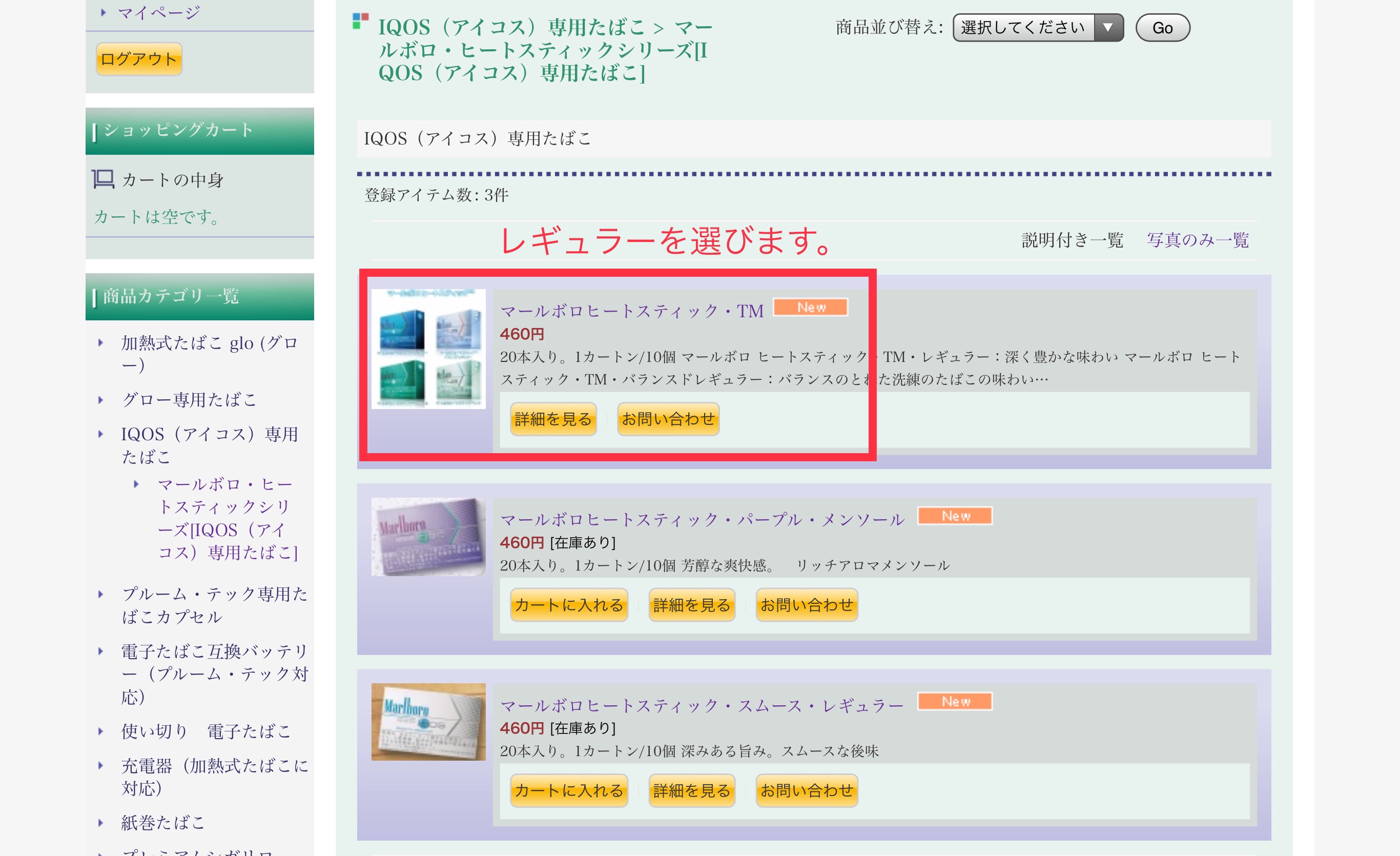Click the Purple Menthol pack thumbnail

tap(428, 537)
